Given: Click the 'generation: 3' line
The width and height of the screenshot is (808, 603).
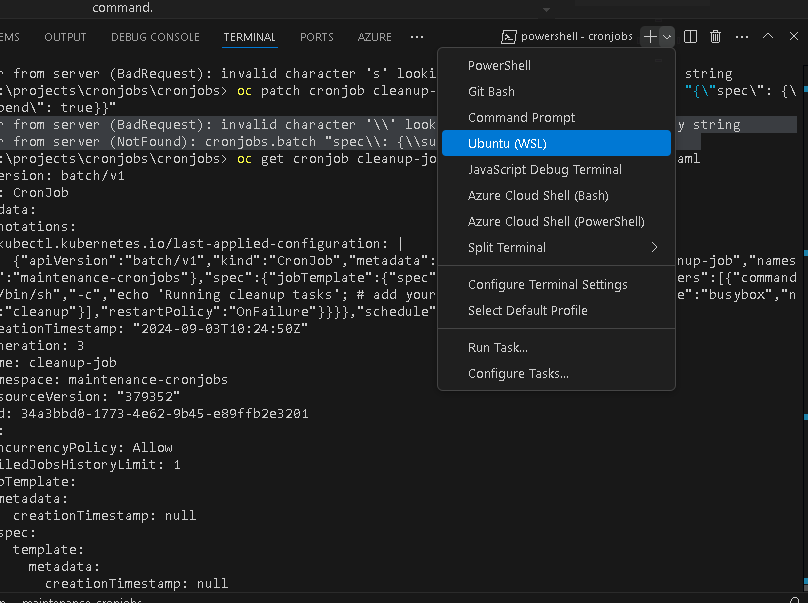Looking at the screenshot, I should [42, 345].
